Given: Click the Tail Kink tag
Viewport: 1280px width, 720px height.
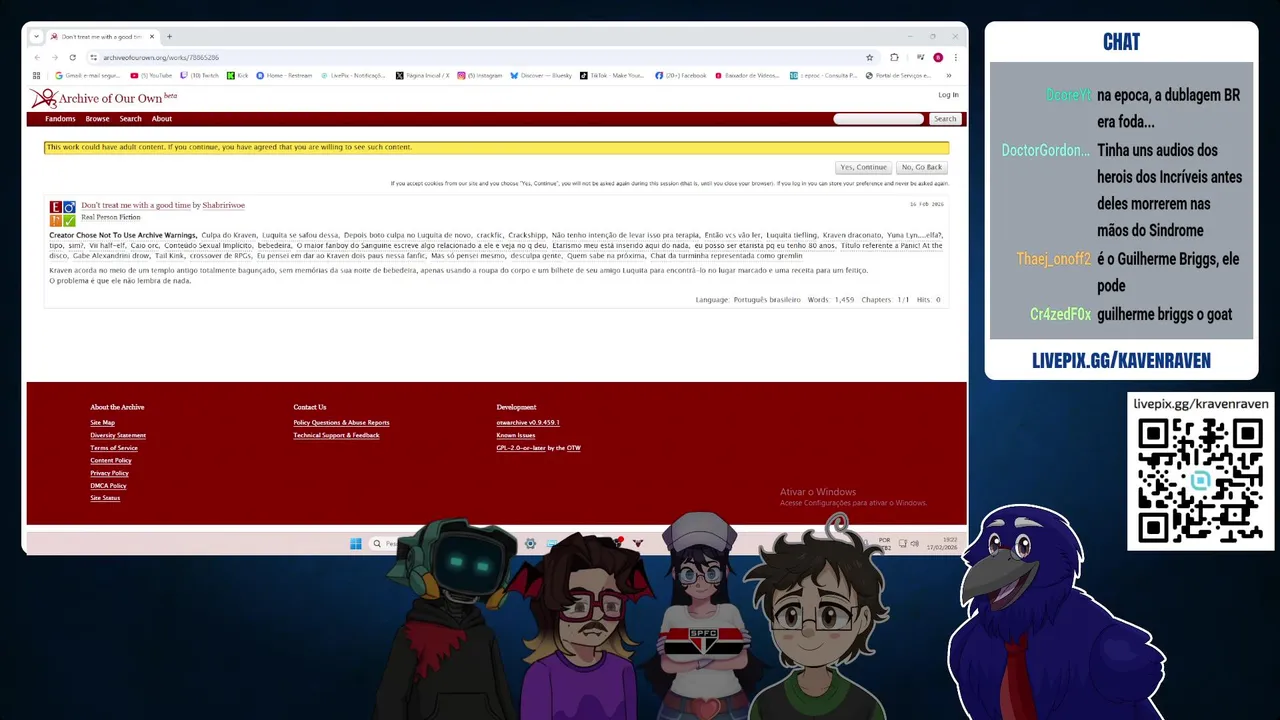Looking at the screenshot, I should click(169, 256).
